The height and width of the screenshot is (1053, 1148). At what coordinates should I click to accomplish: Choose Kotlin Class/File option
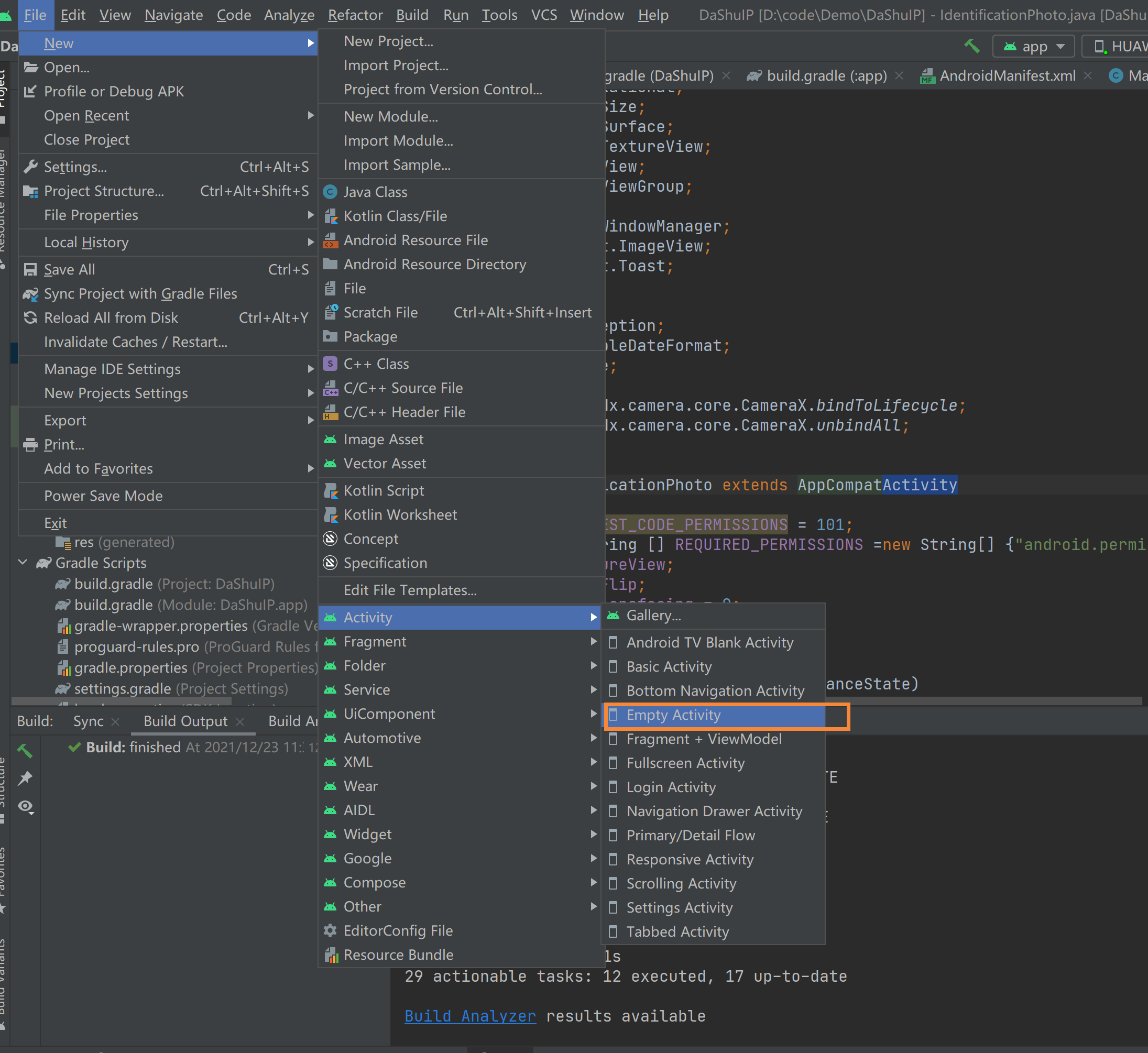point(395,216)
